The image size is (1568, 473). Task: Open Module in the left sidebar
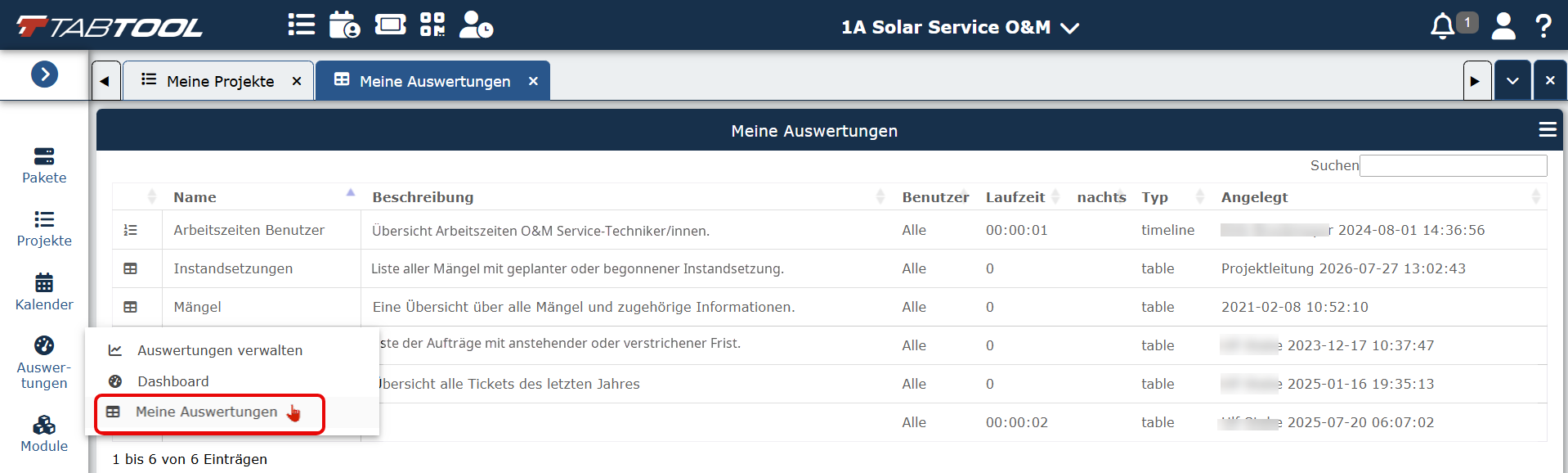44,435
